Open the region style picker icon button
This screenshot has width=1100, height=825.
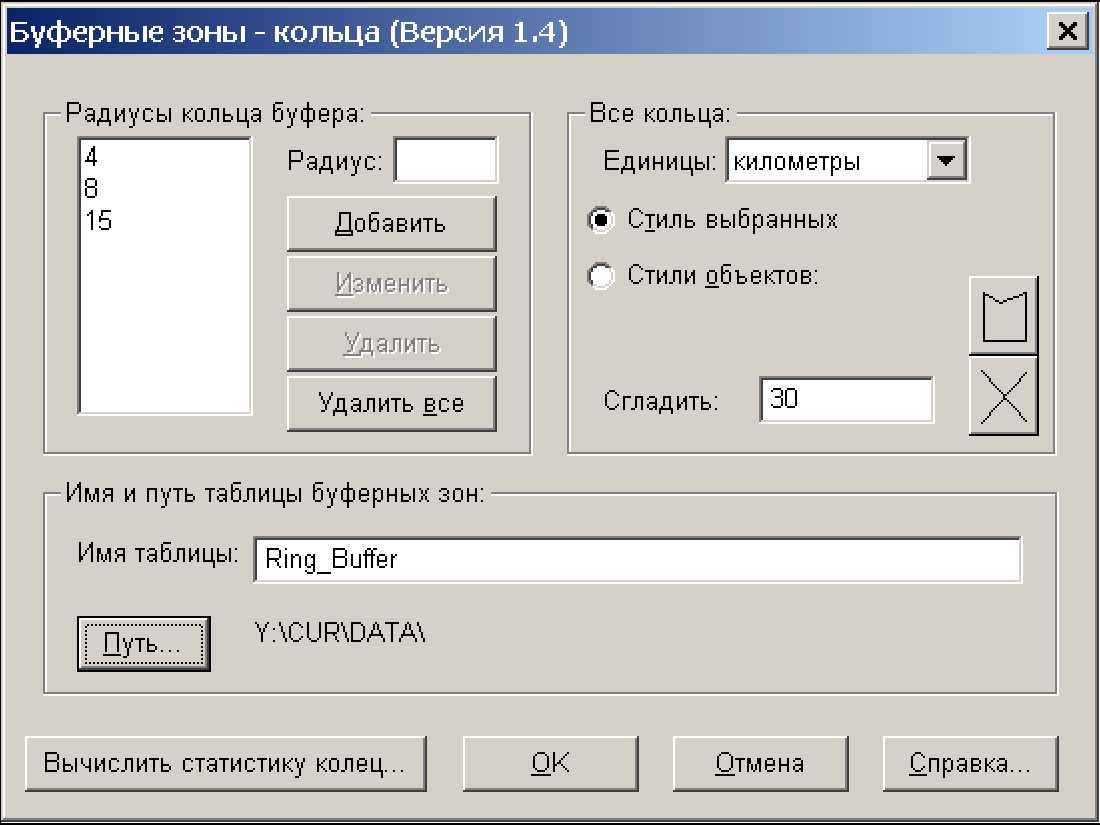click(1003, 315)
